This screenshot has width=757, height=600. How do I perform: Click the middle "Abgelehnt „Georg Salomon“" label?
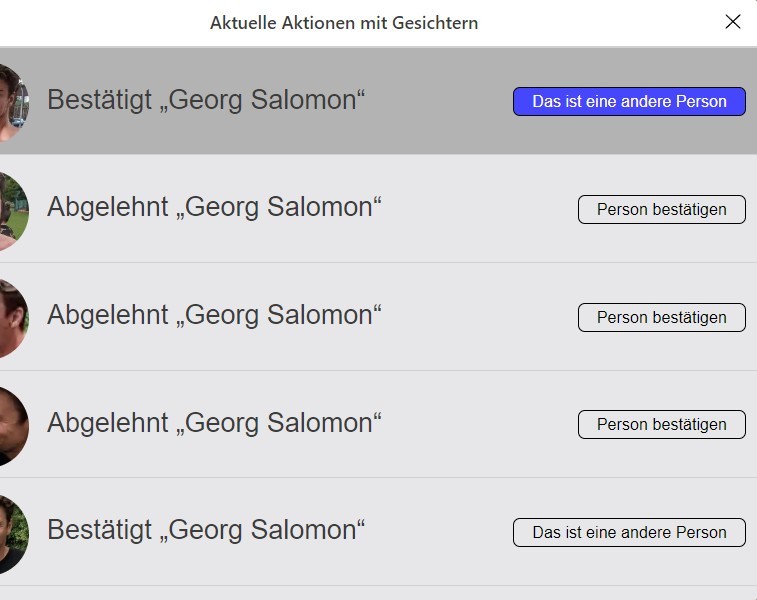click(214, 316)
